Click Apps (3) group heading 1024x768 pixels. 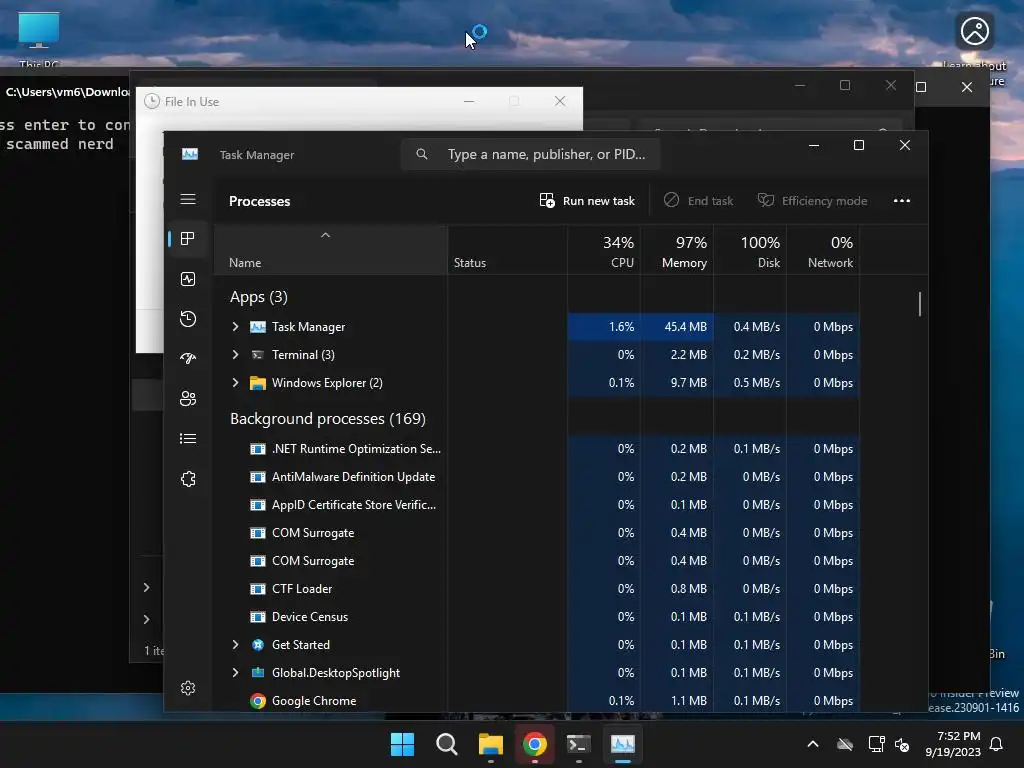click(259, 296)
